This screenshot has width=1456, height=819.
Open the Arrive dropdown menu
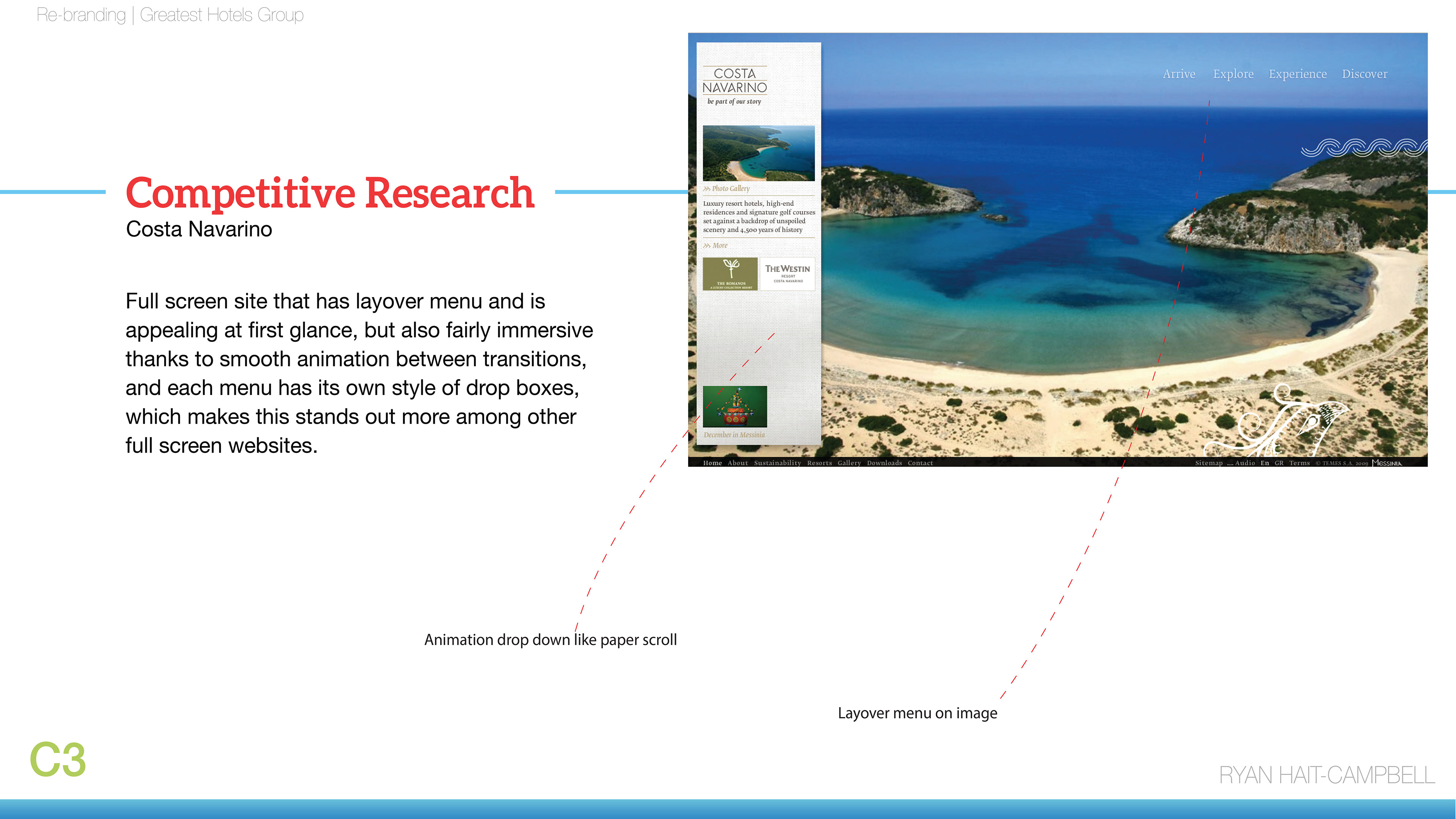pos(1178,74)
